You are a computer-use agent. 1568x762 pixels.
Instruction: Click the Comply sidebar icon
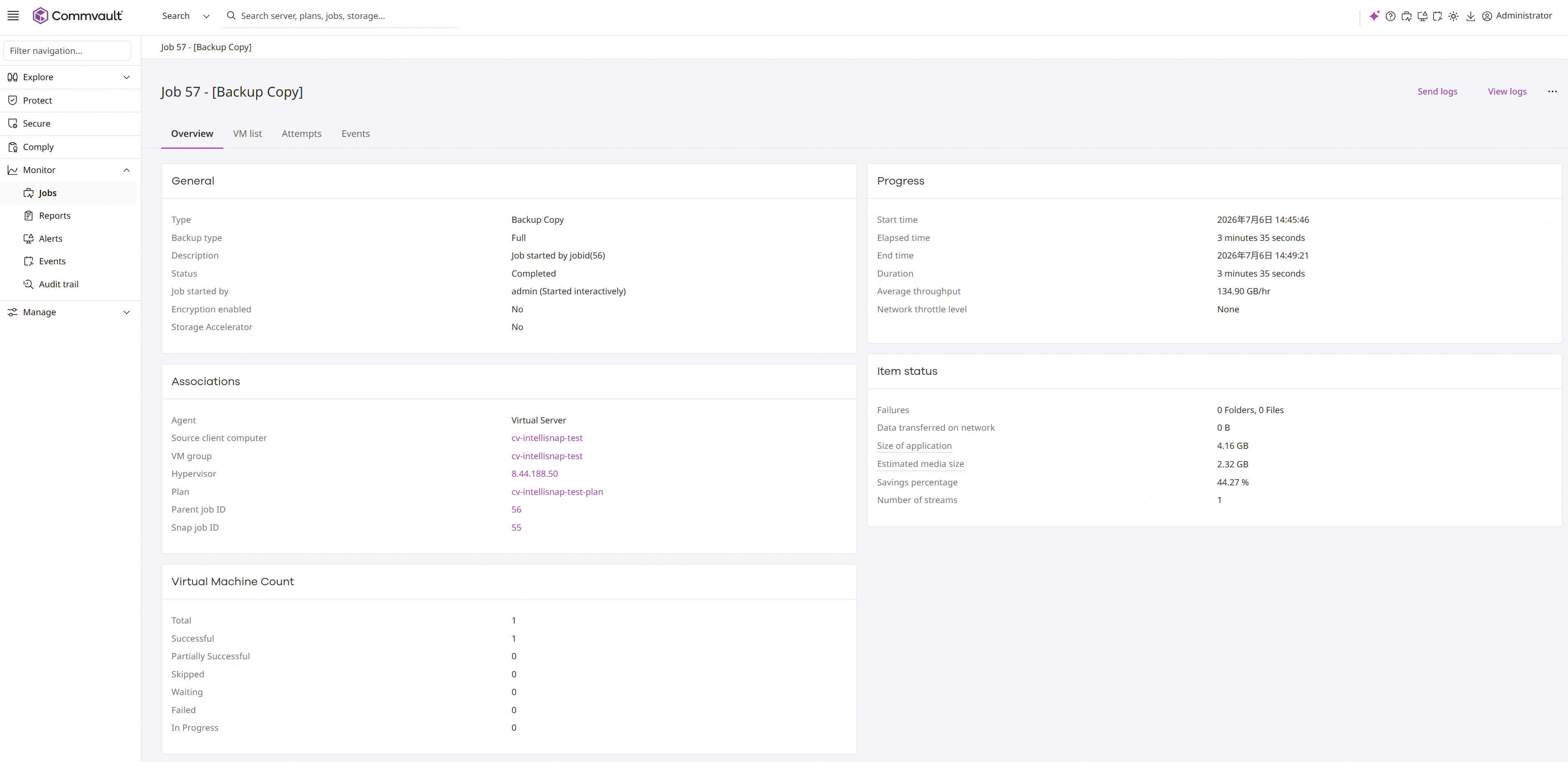pos(12,147)
